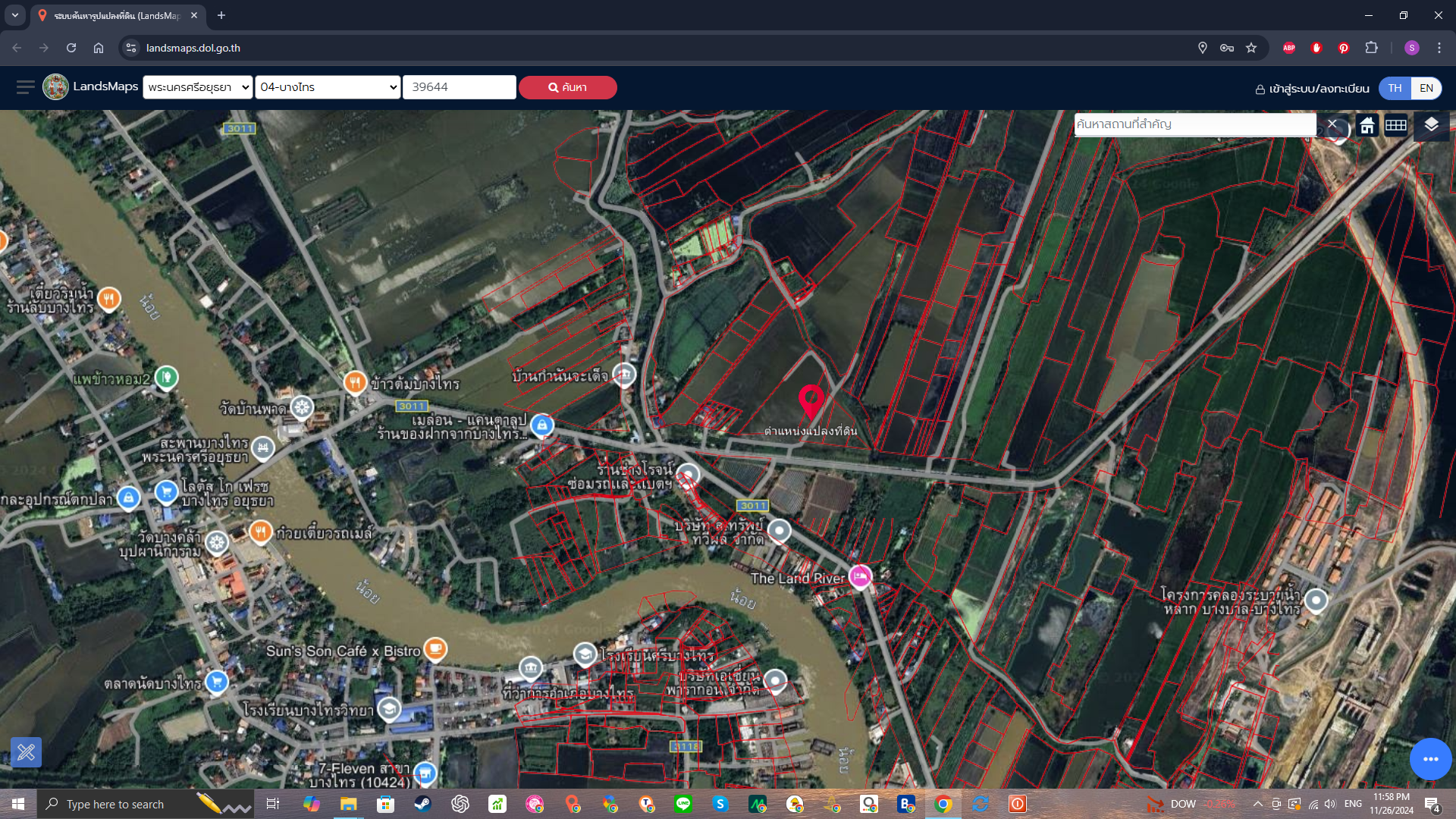Click the เข้าสู่ระบบ/ลงทะเบียน login link
The height and width of the screenshot is (819, 1456).
(1313, 89)
